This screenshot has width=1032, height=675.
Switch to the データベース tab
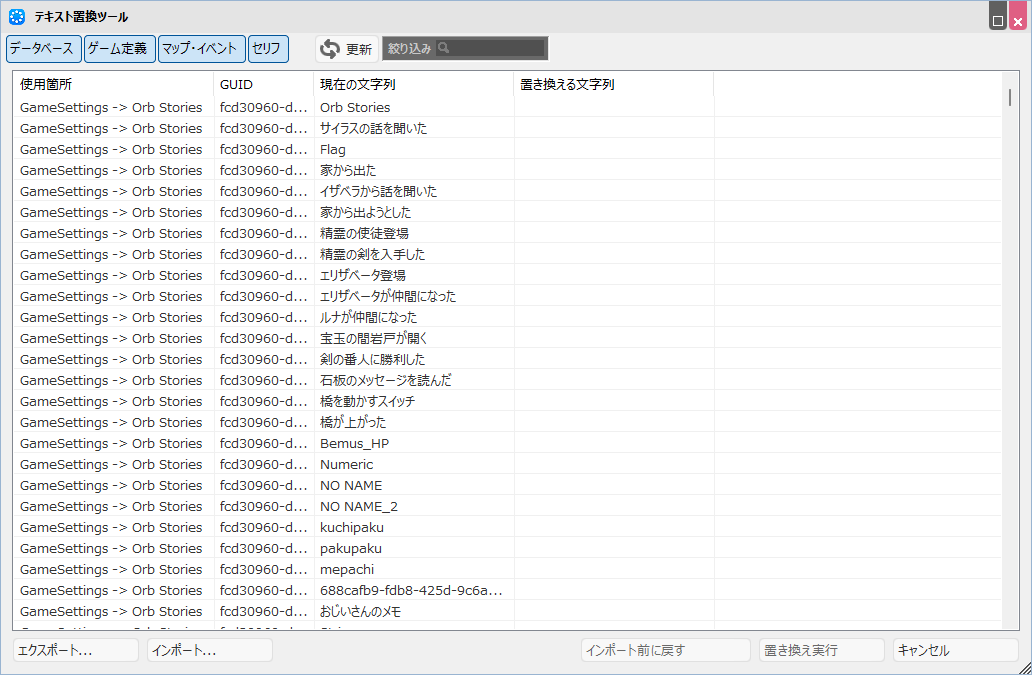(43, 48)
